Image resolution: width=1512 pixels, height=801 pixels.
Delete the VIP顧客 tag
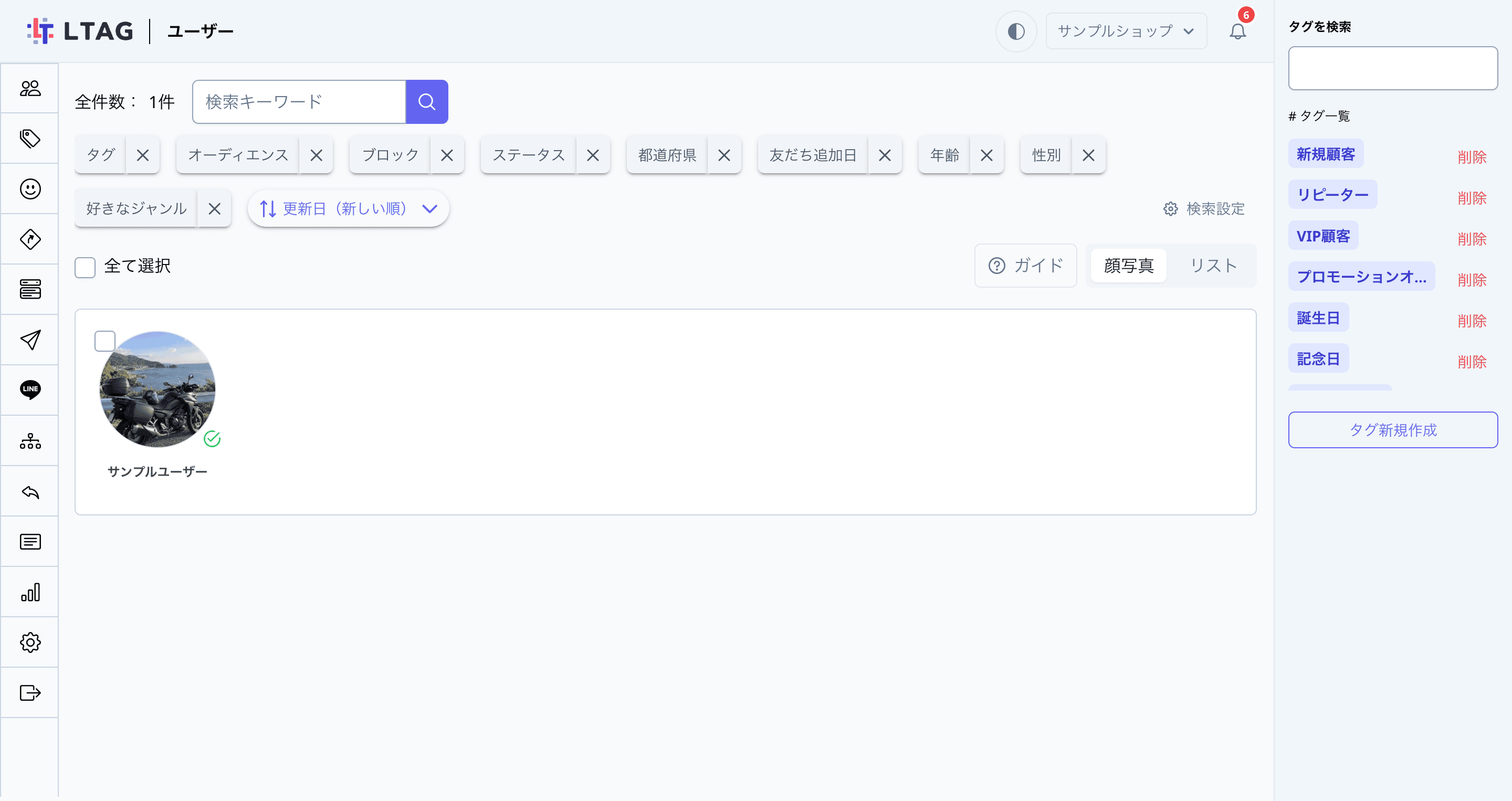[x=1472, y=239]
